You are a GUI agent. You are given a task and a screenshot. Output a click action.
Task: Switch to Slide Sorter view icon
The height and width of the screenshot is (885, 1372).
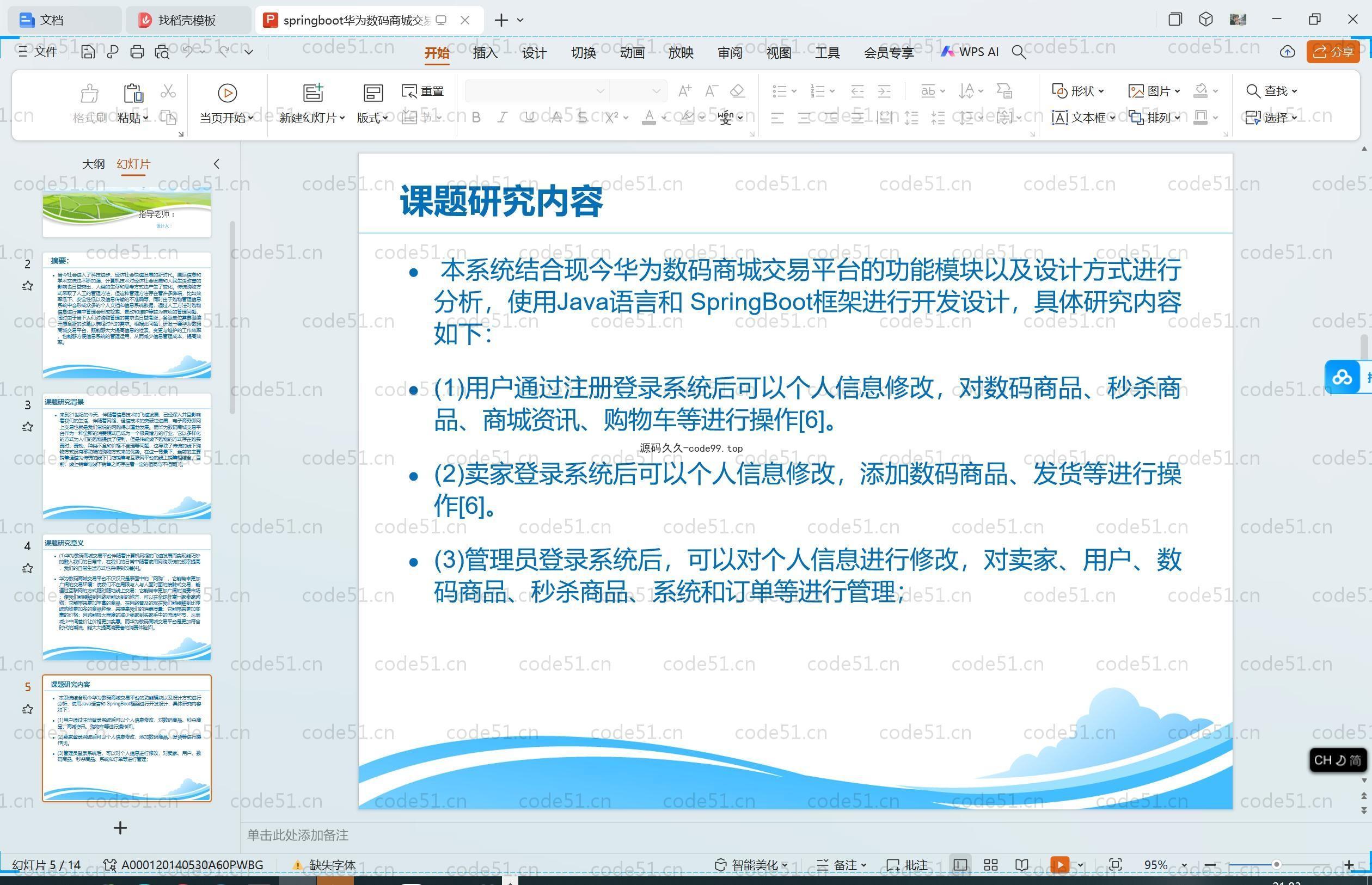coord(991,865)
